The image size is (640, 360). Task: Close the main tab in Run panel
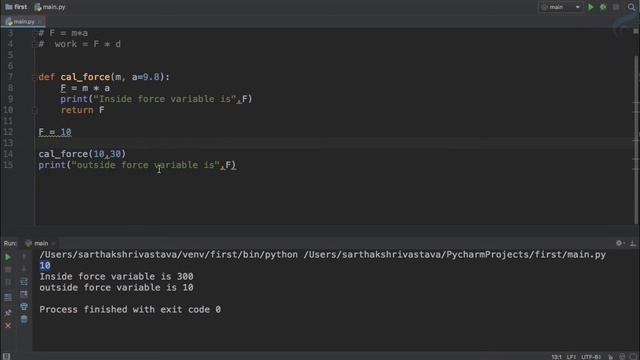pyautogui.click(x=53, y=244)
